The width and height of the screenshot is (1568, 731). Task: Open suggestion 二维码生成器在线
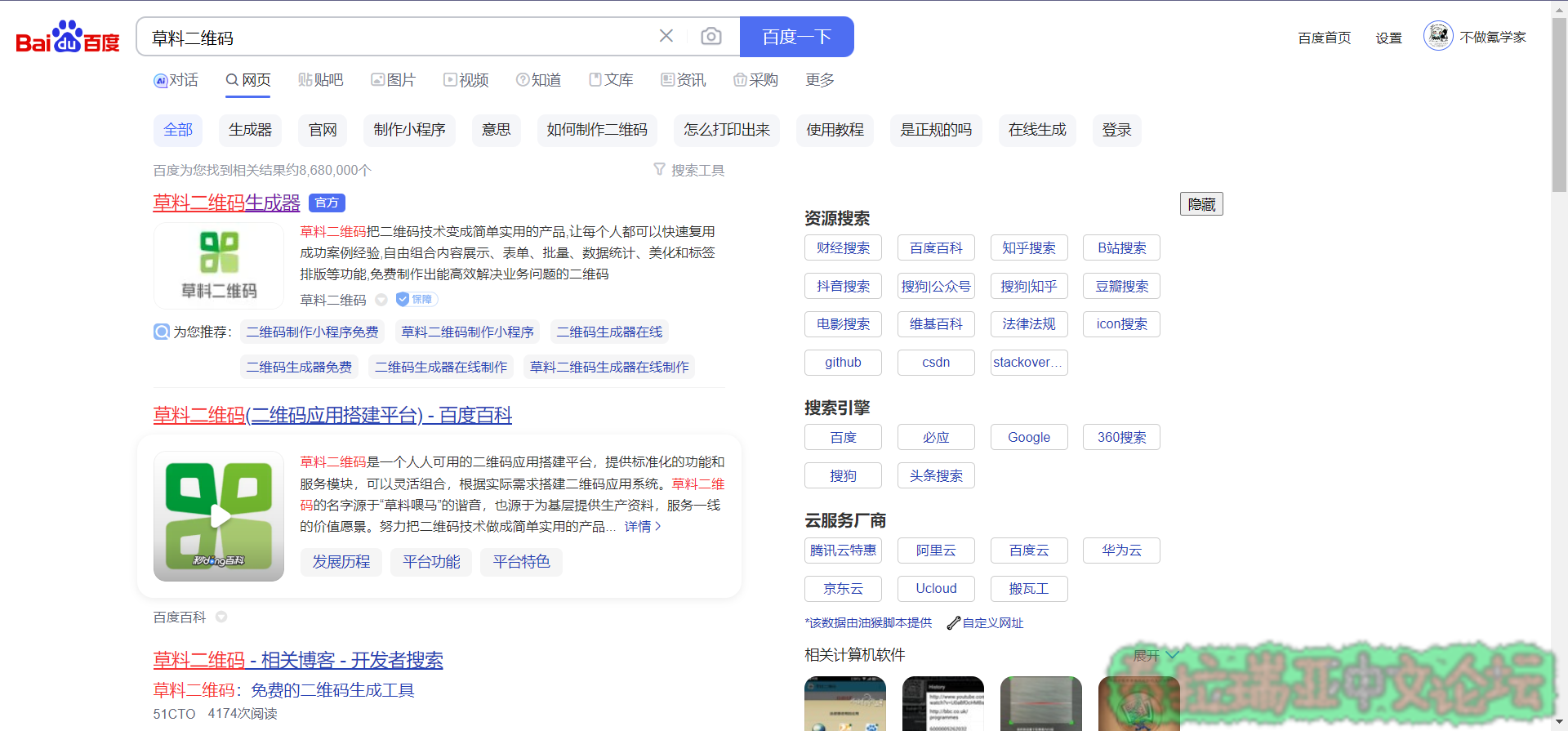click(x=609, y=332)
